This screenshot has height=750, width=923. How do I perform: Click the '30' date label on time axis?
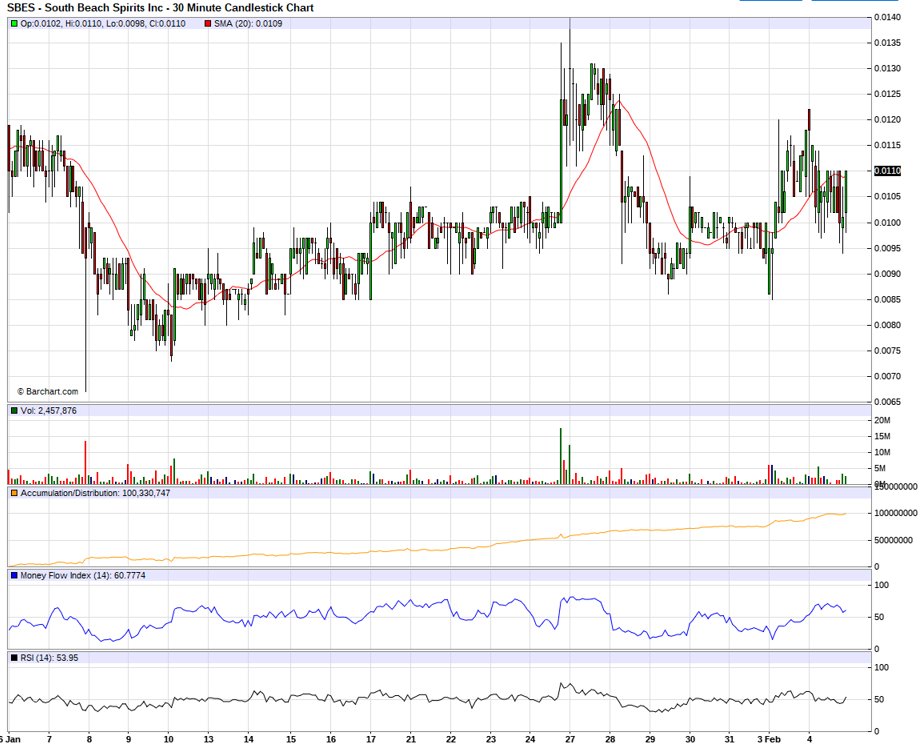(690, 739)
